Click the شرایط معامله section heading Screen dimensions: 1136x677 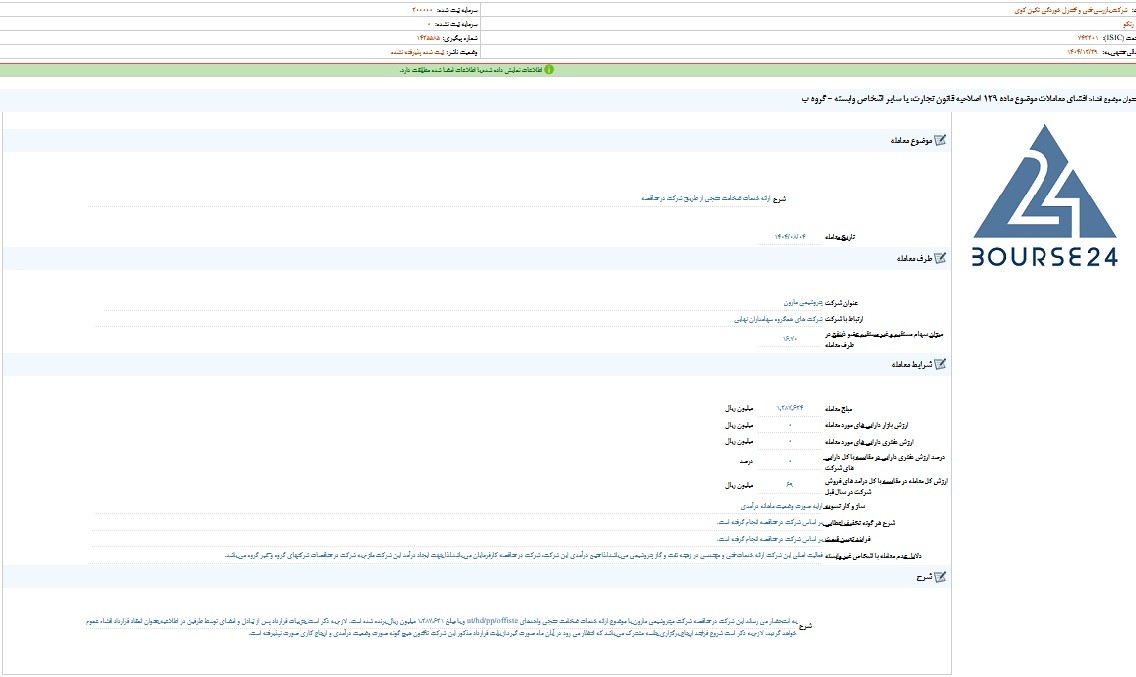(x=911, y=365)
